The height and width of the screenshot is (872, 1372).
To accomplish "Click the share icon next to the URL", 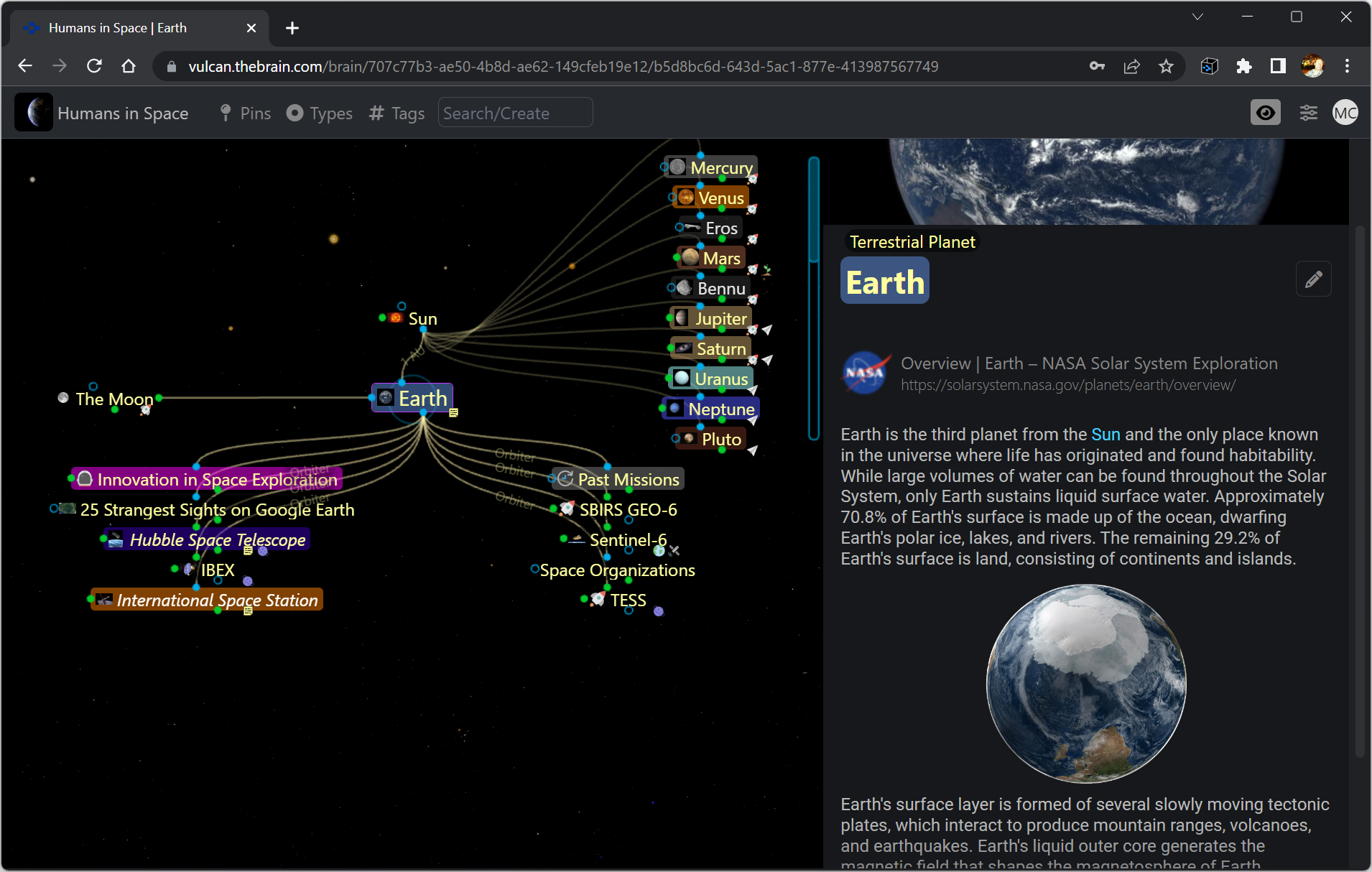I will (x=1131, y=66).
